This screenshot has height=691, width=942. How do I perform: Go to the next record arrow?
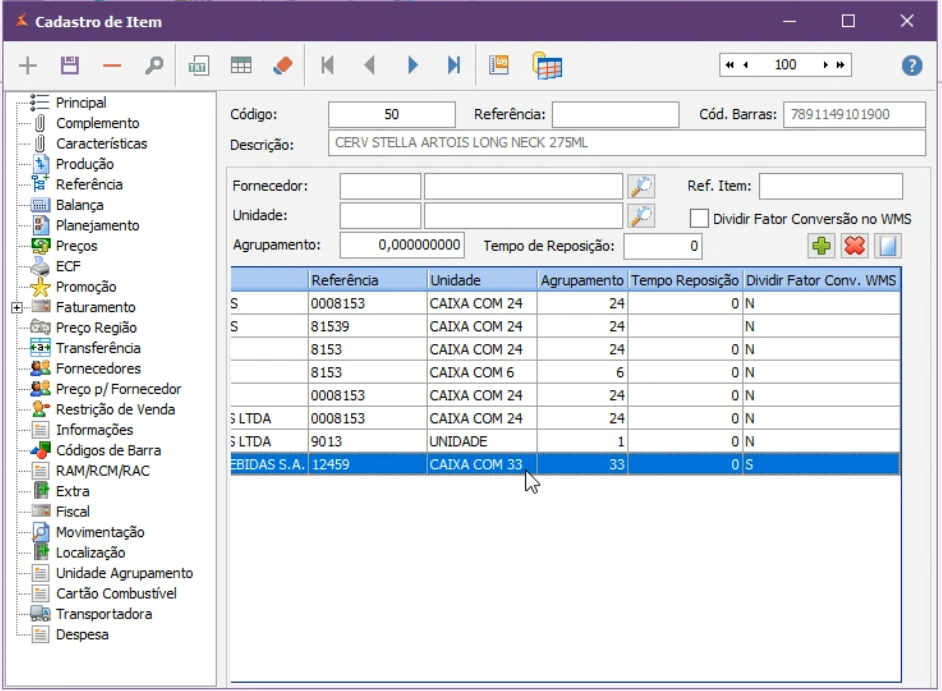(x=412, y=66)
